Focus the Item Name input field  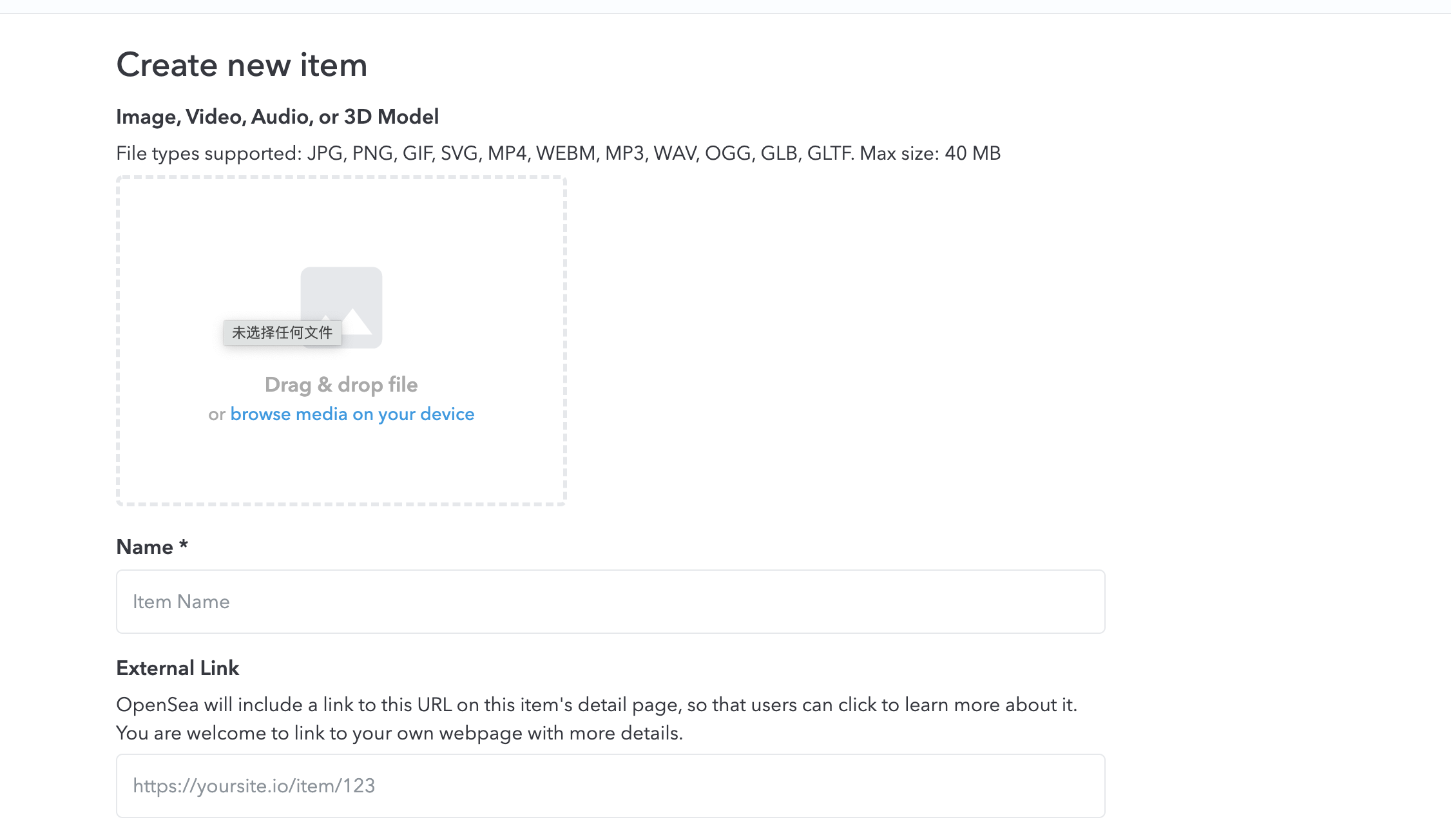pos(610,602)
